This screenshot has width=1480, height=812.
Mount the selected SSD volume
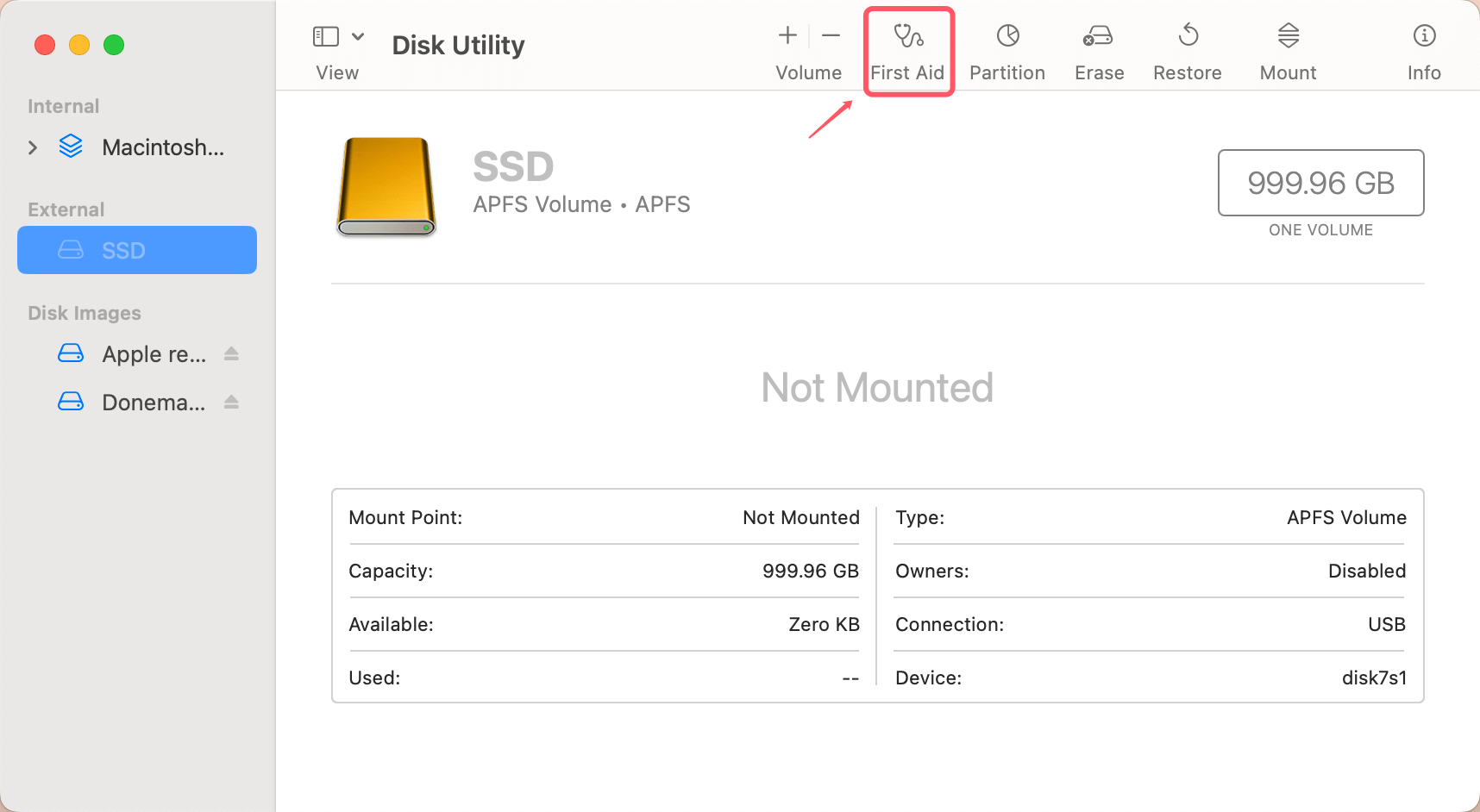pos(1287,50)
